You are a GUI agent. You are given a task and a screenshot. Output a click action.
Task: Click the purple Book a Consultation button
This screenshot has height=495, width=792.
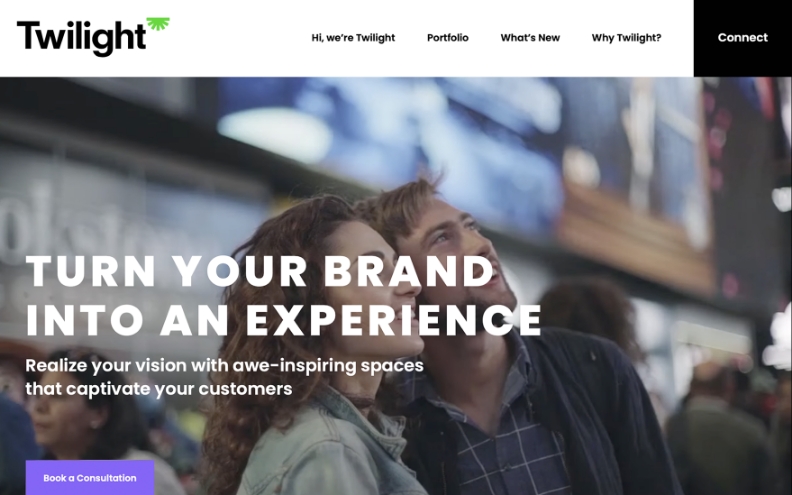coord(90,478)
